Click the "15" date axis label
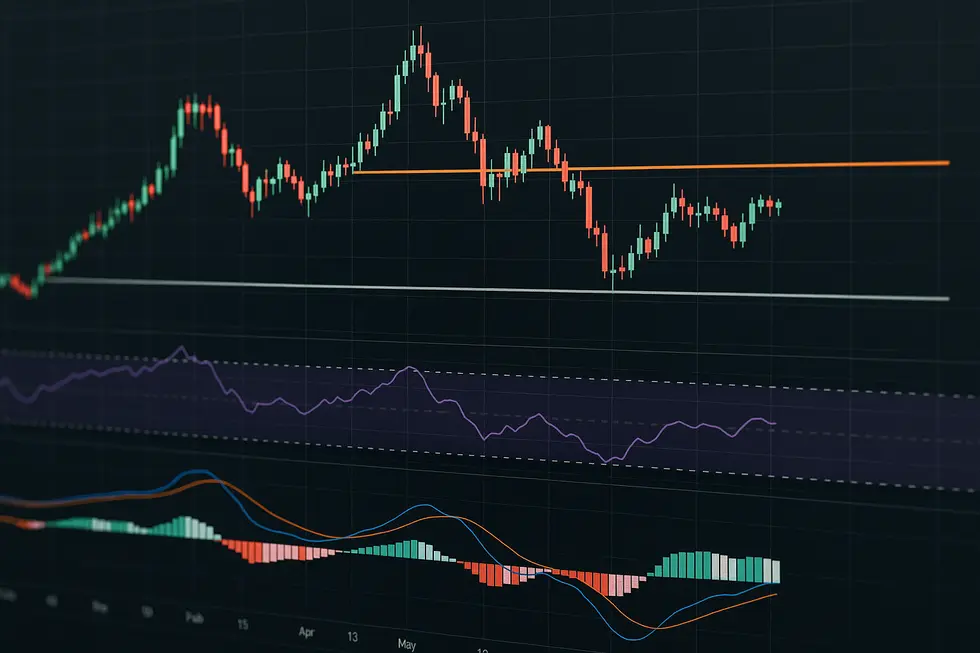Screen dimensions: 980x653 (242, 624)
